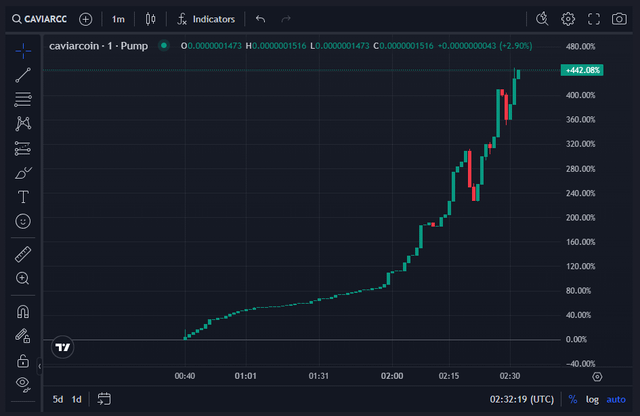The height and width of the screenshot is (416, 640).
Task: Open the emoji sticker tool
Action: (x=23, y=220)
